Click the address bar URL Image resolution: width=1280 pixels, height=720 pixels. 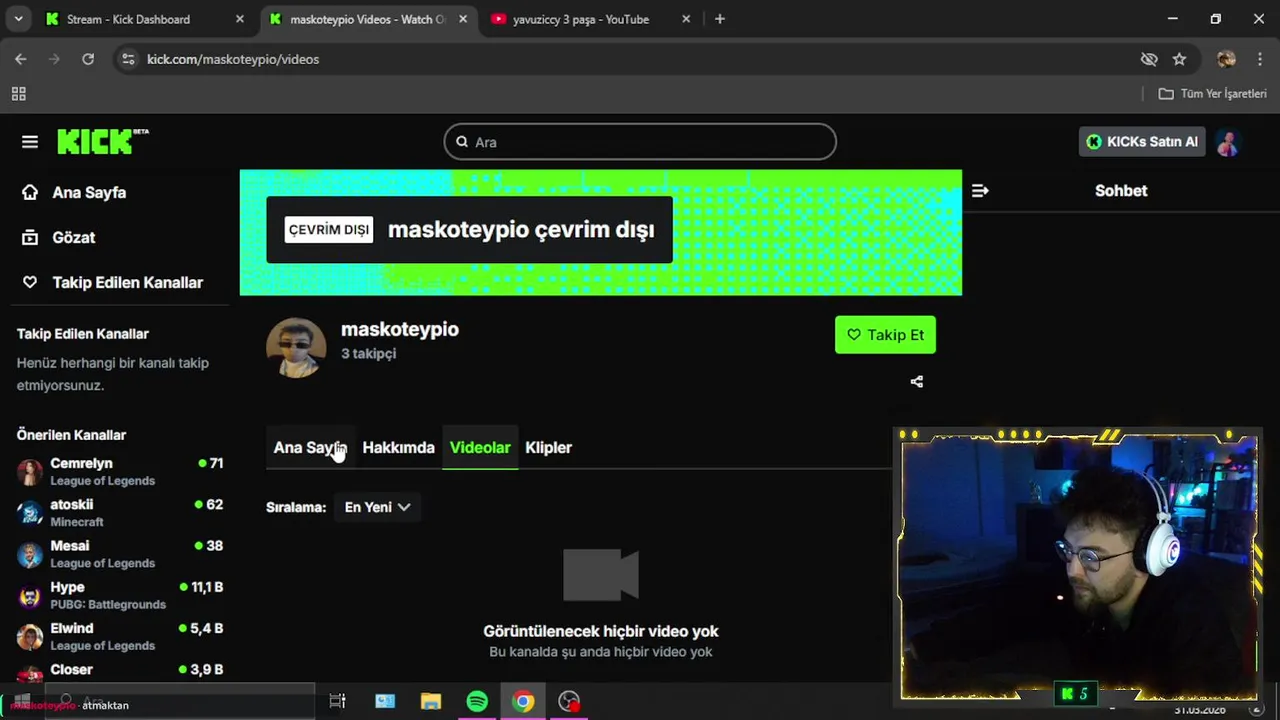click(x=233, y=59)
